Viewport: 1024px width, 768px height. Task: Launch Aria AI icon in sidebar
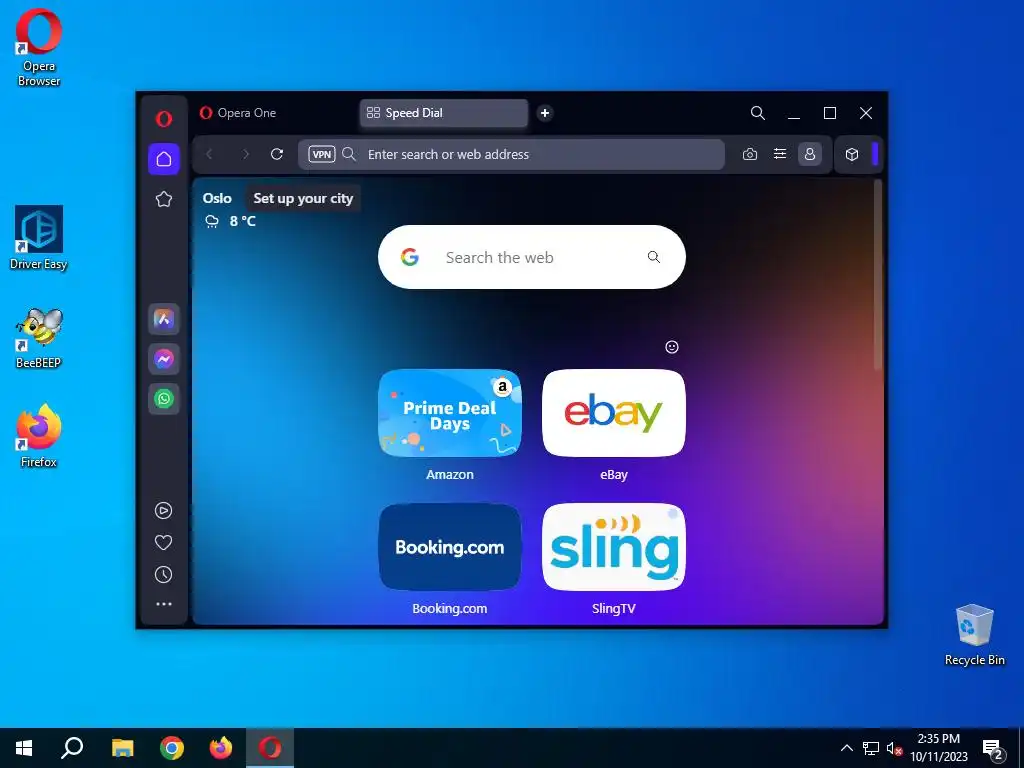point(164,319)
